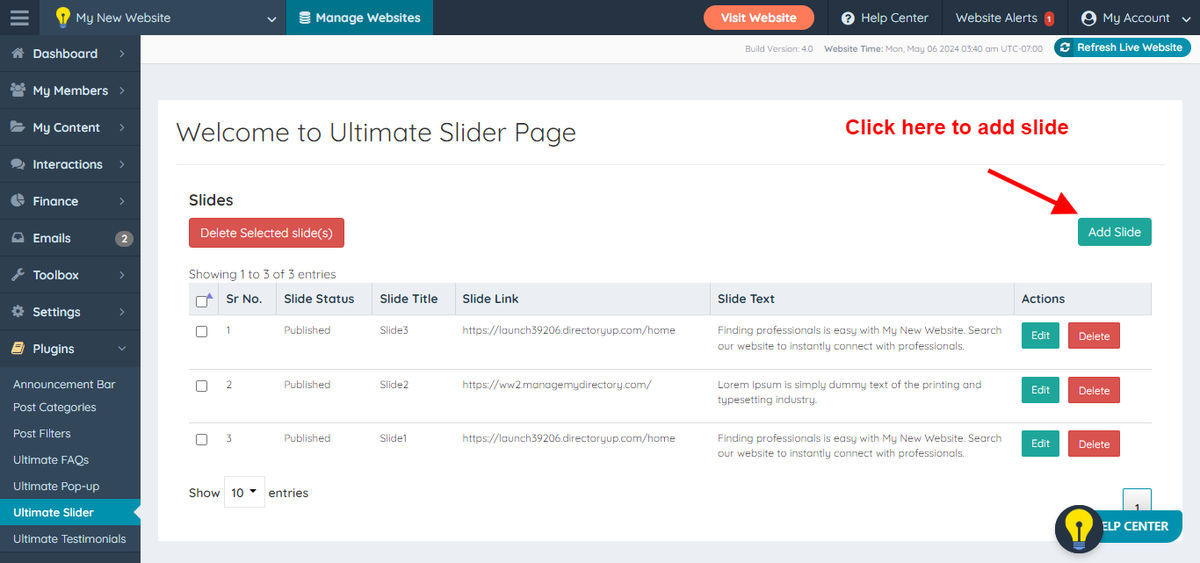Edit the Slide3 row

1040,335
